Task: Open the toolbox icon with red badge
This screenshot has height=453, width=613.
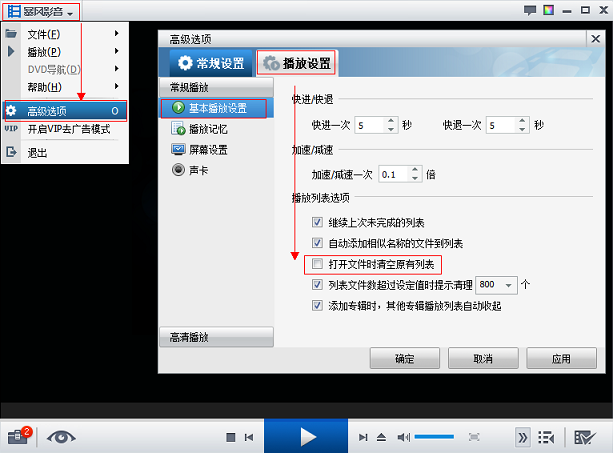Action: point(18,436)
